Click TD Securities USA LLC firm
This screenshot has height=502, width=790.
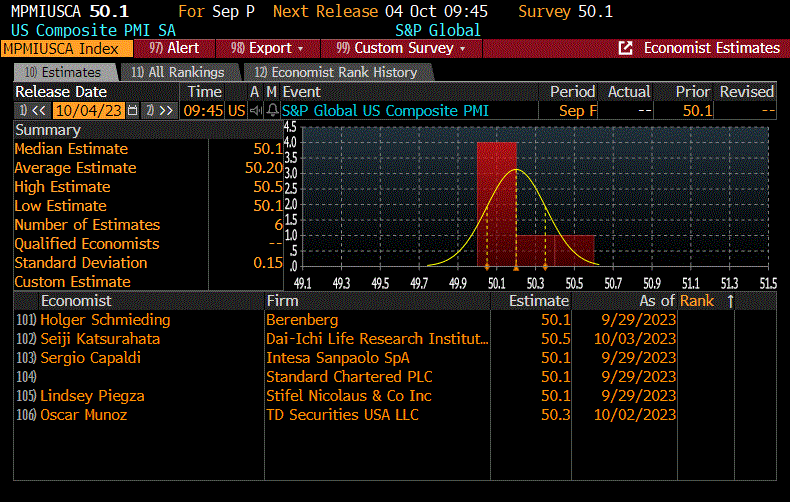(x=342, y=415)
